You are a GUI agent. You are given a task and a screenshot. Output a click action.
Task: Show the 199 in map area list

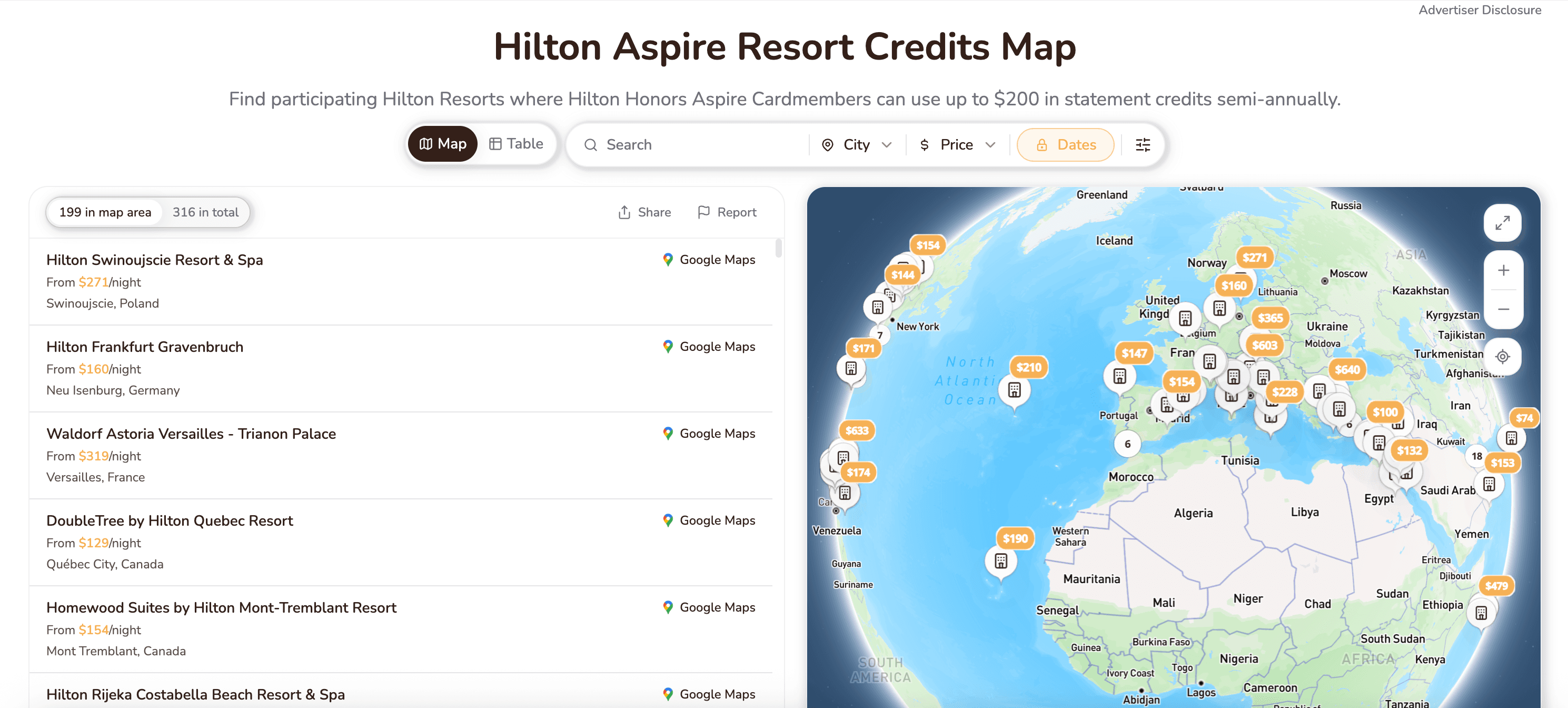pos(105,212)
